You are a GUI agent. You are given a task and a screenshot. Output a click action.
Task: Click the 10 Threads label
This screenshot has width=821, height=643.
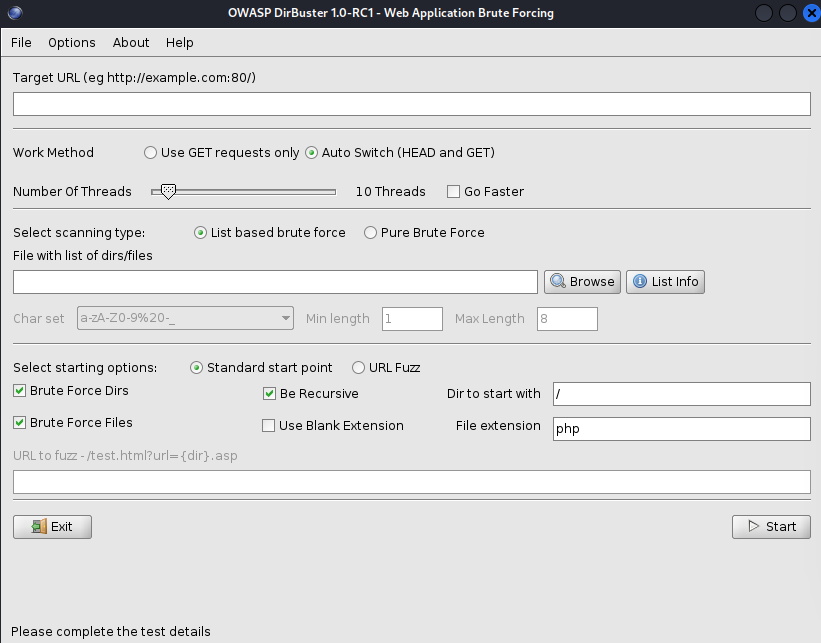pyautogui.click(x=391, y=192)
